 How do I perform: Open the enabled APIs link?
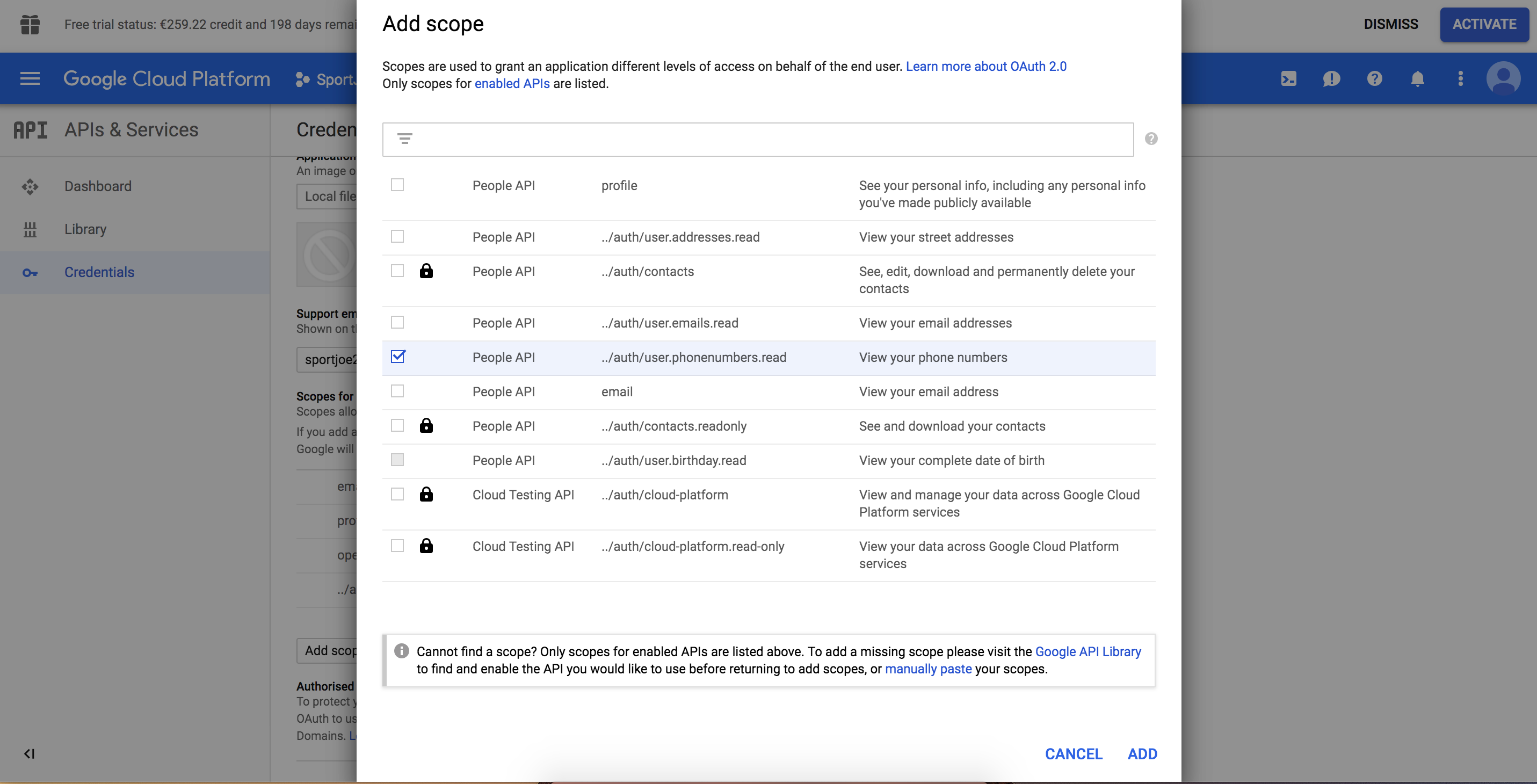[x=512, y=84]
